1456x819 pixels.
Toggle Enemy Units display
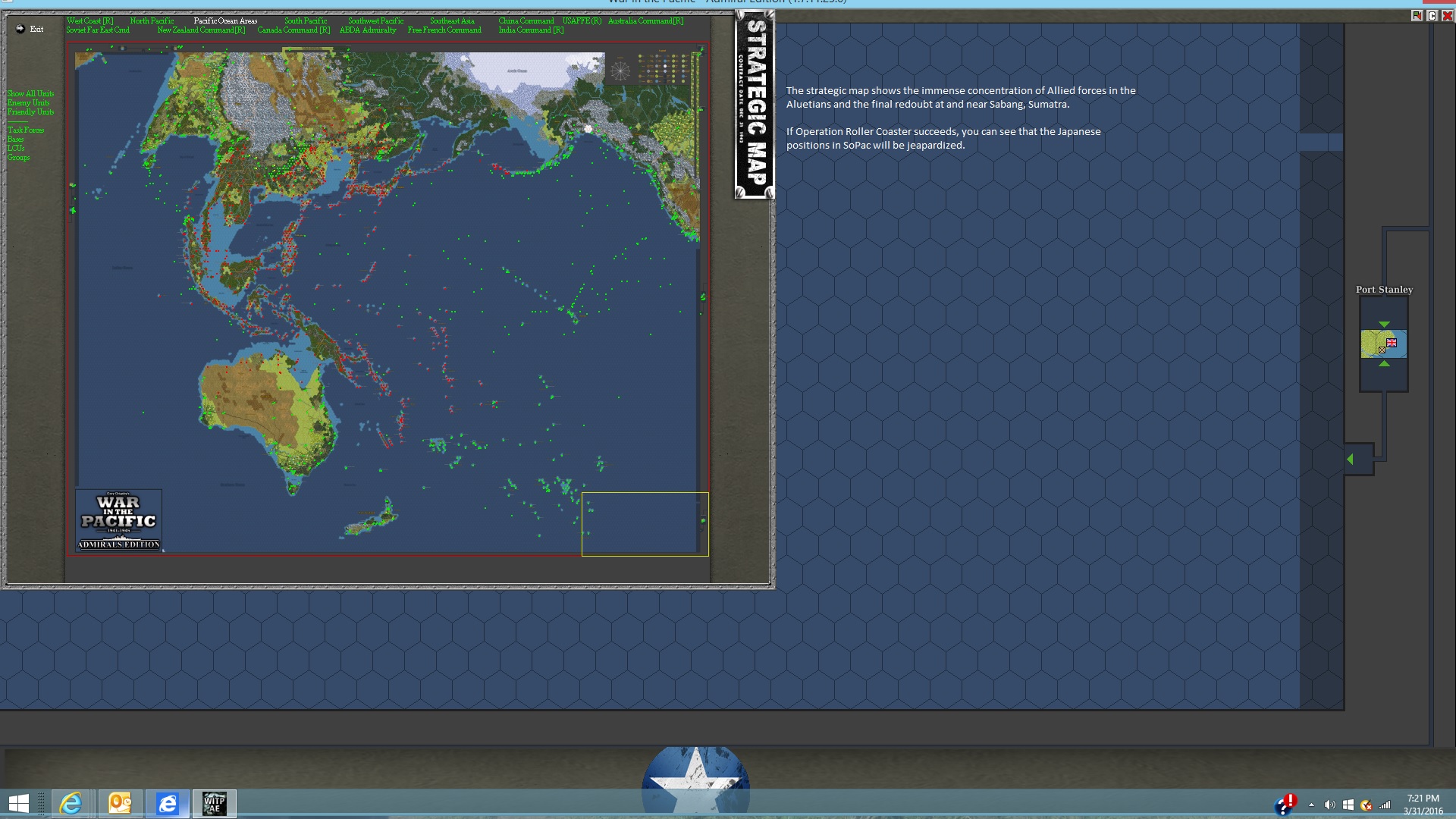[28, 103]
